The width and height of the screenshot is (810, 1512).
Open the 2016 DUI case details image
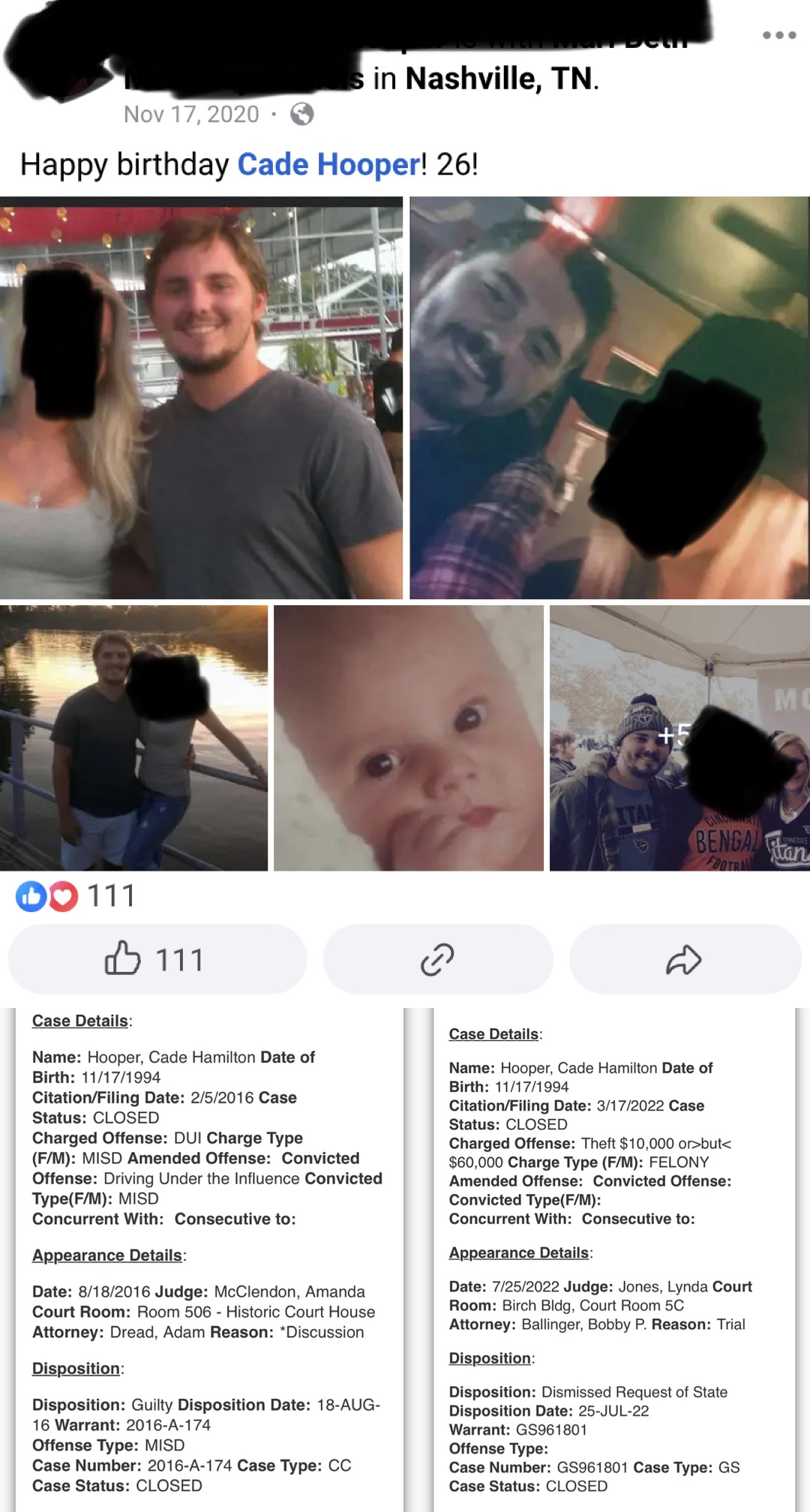pyautogui.click(x=210, y=1260)
